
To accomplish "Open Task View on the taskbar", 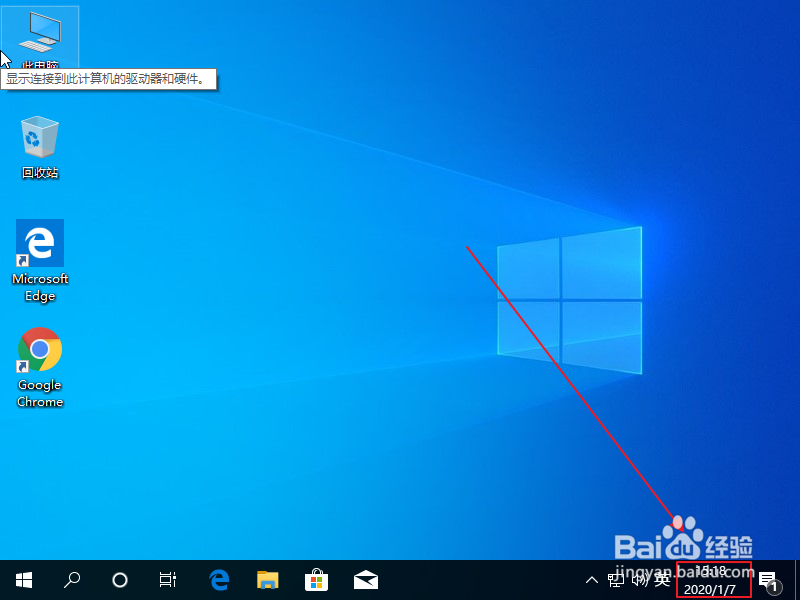I will [167, 580].
